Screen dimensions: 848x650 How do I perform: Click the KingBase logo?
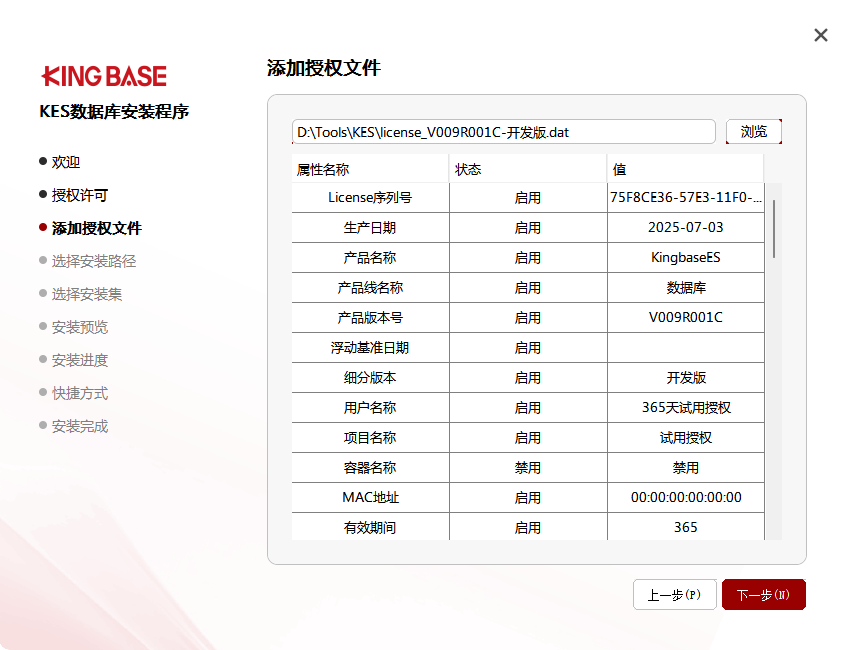point(104,76)
